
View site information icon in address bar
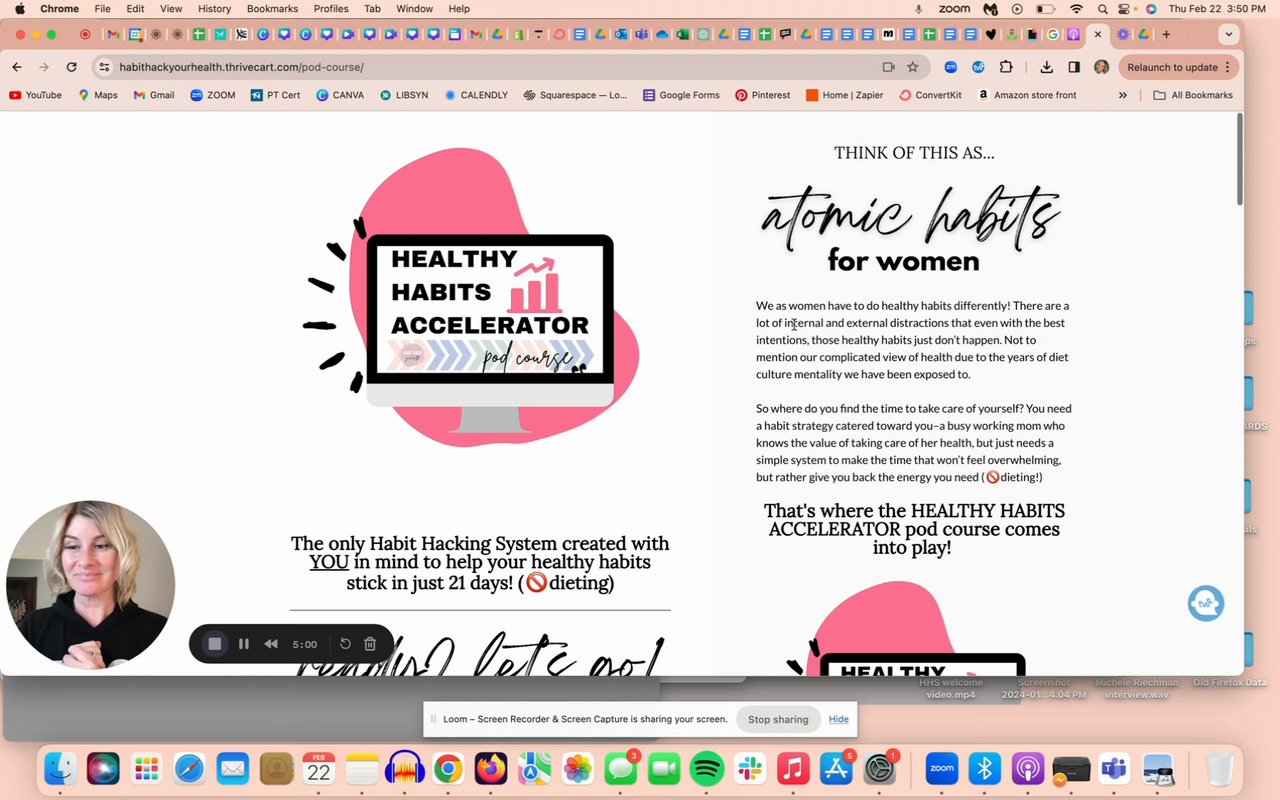104,67
